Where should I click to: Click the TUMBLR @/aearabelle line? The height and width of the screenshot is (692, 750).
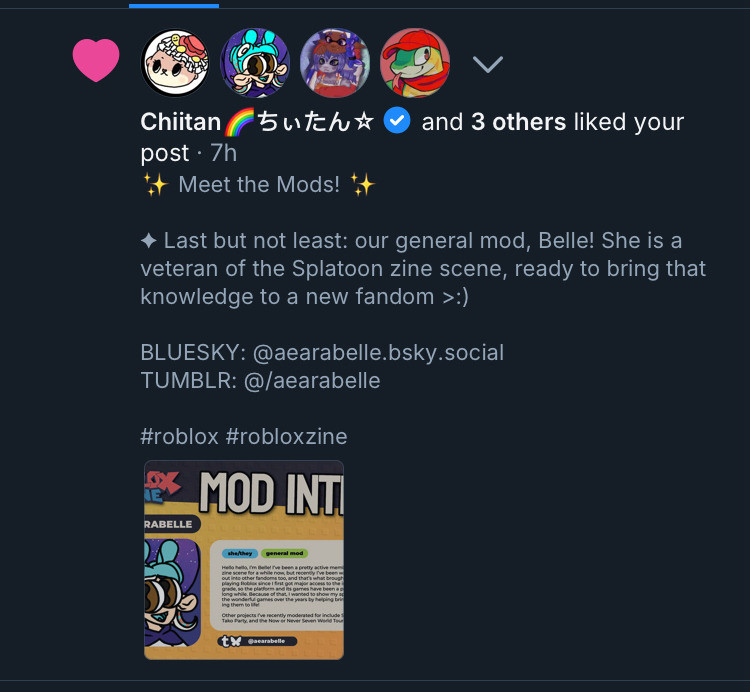click(260, 381)
